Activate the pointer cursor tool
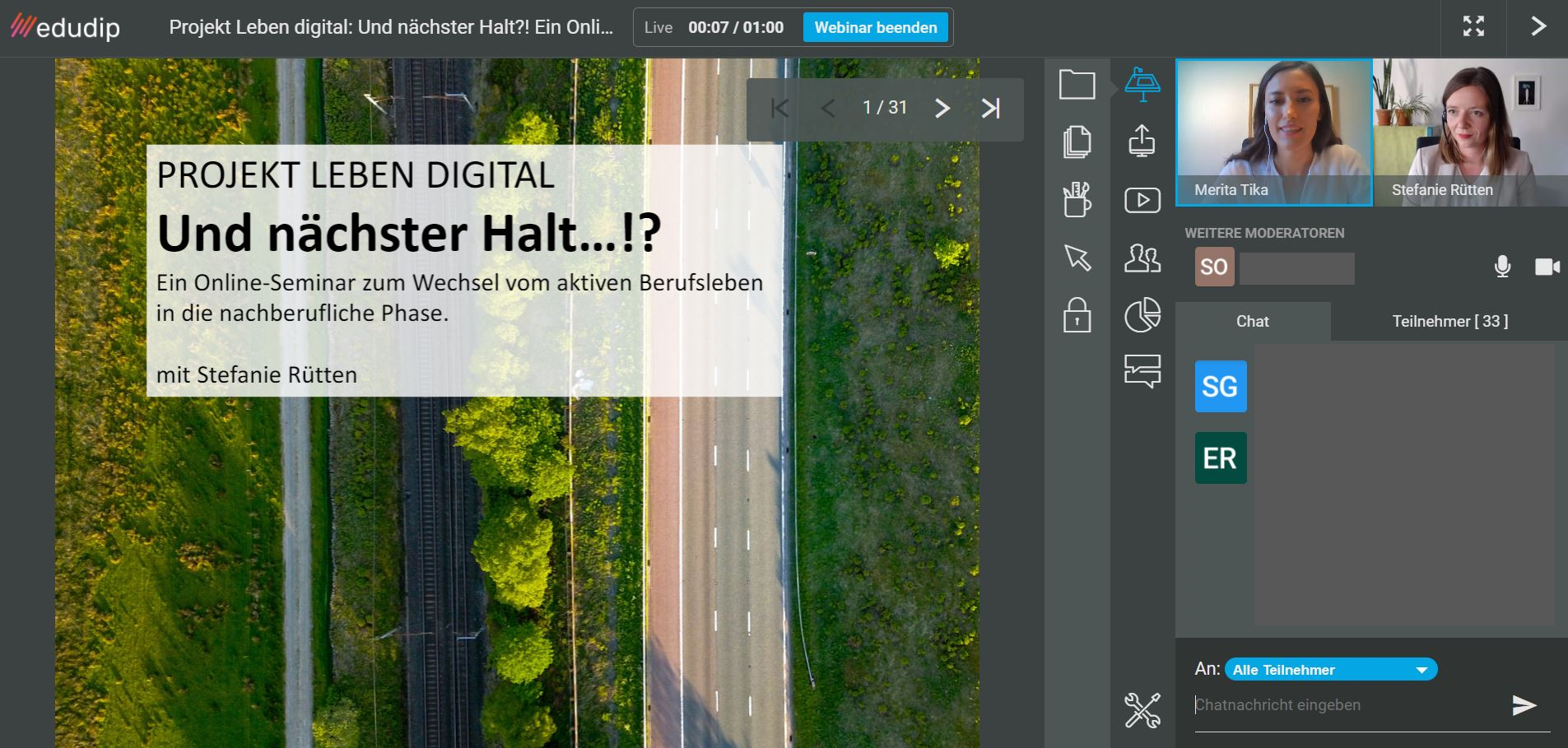The height and width of the screenshot is (748, 1568). coord(1077,258)
